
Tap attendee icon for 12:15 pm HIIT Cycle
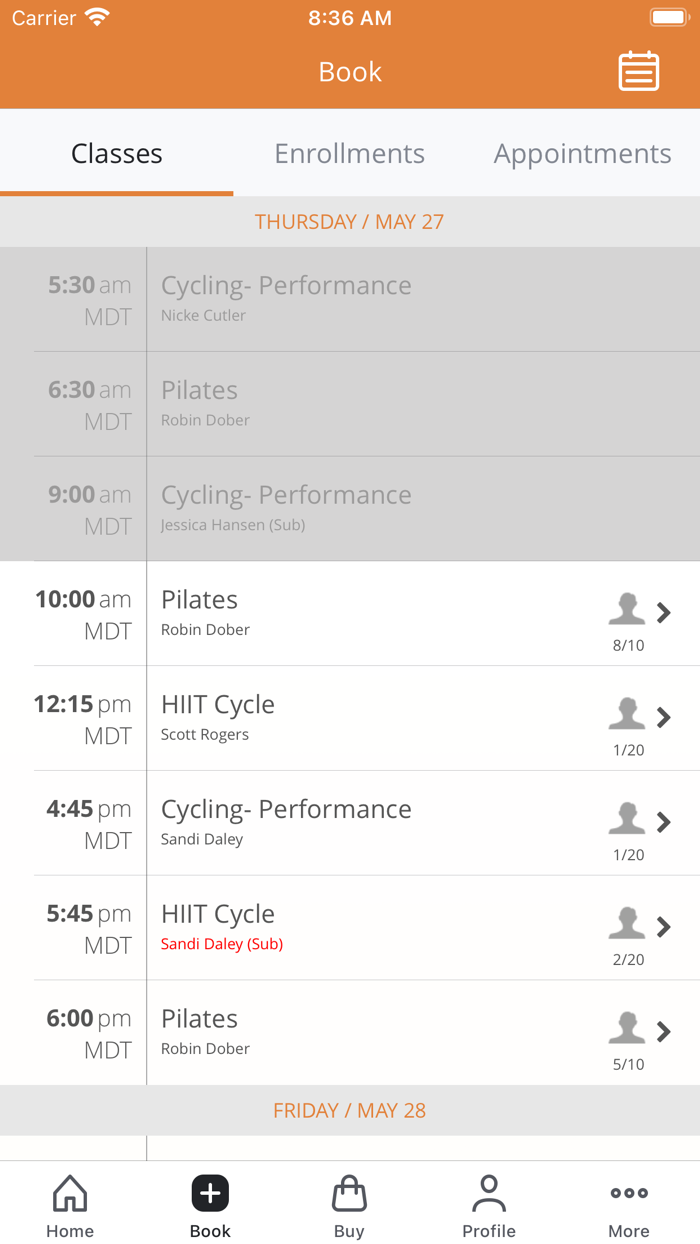point(627,713)
